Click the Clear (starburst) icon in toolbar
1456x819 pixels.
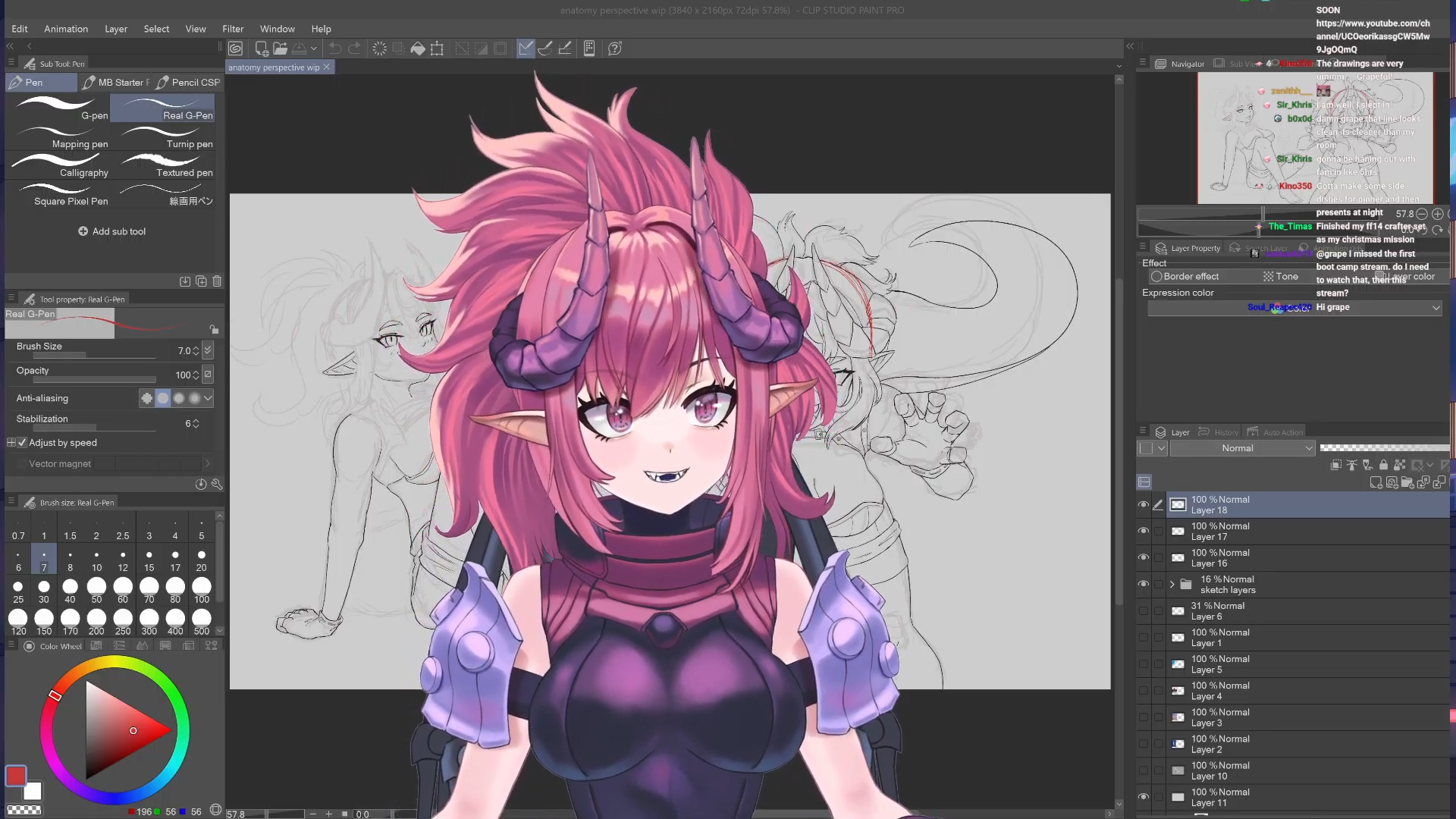coord(379,49)
